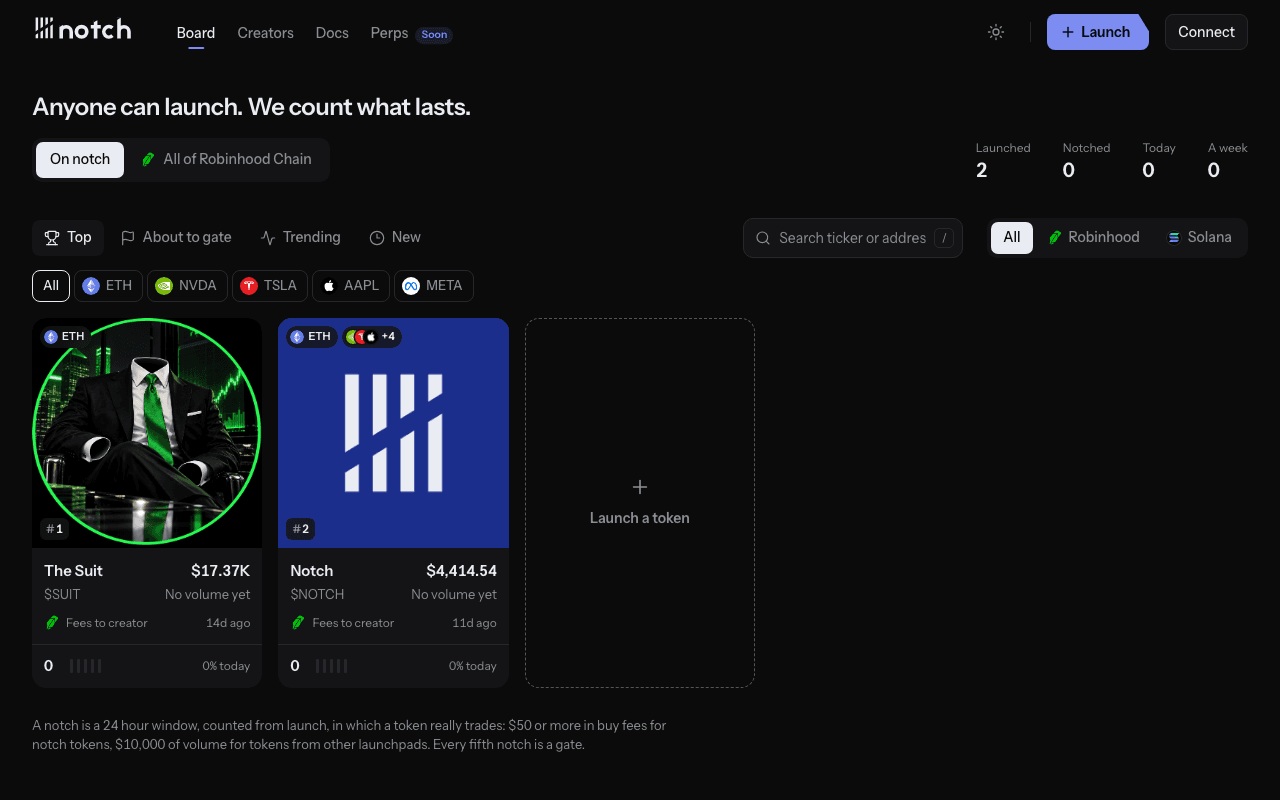Show the New tokens tab

pyautogui.click(x=395, y=238)
